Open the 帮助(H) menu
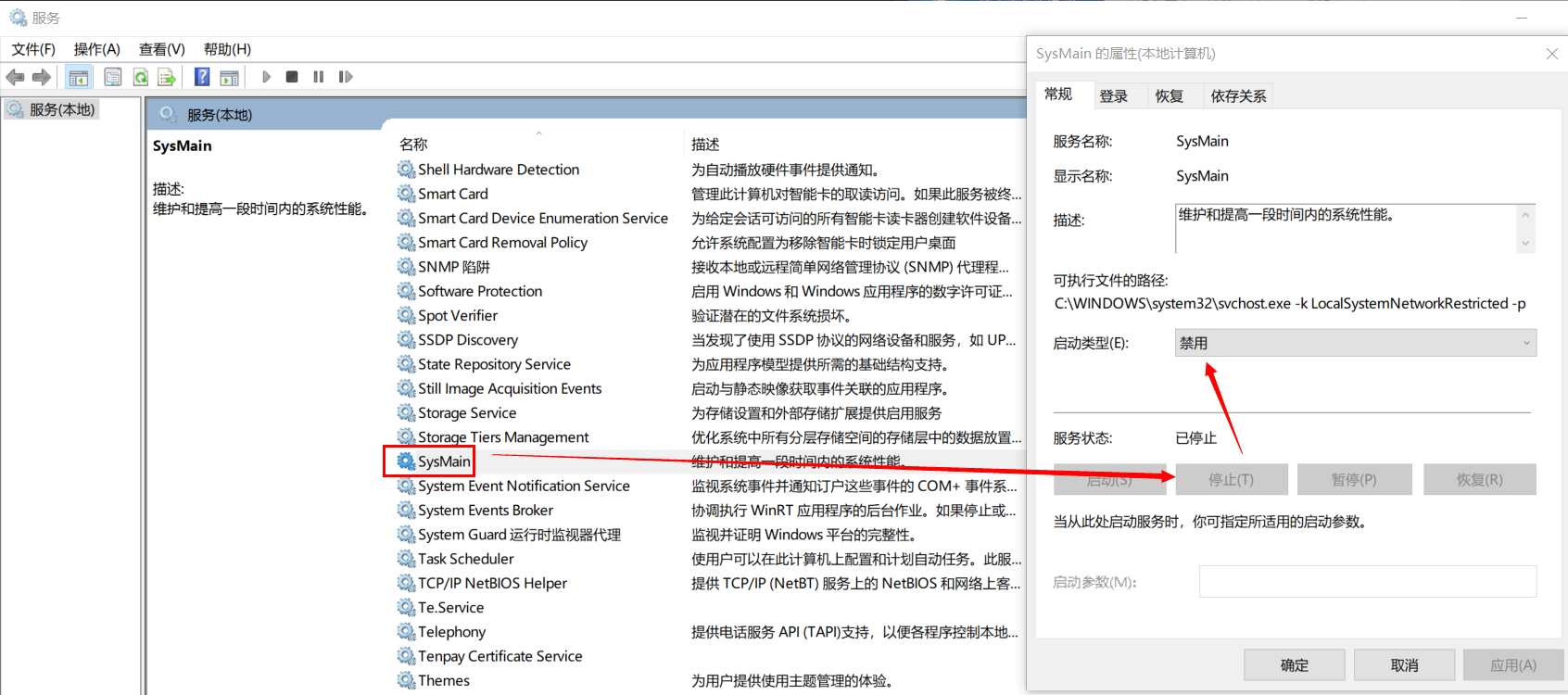 click(x=227, y=49)
